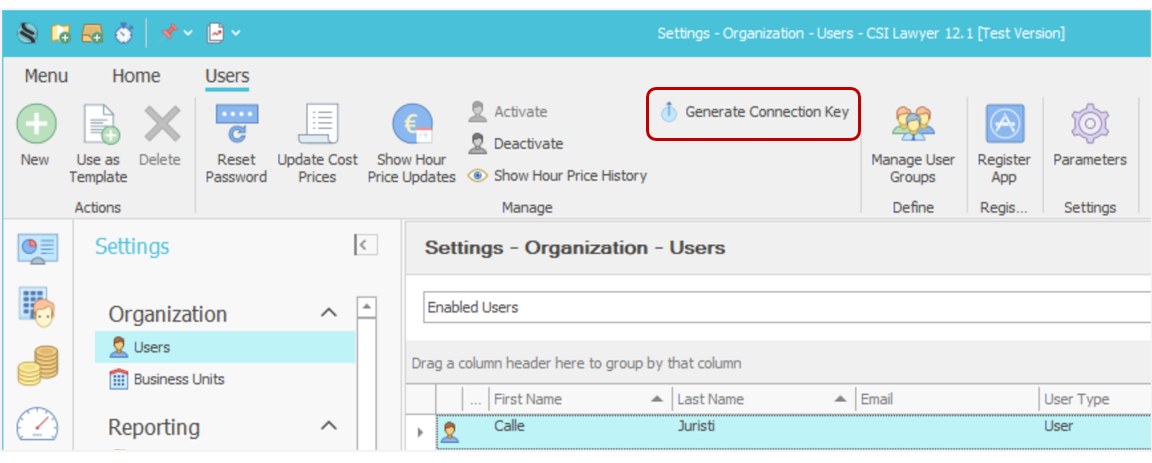This screenshot has width=1152, height=463.
Task: Select Business Units in the tree
Action: tap(179, 379)
